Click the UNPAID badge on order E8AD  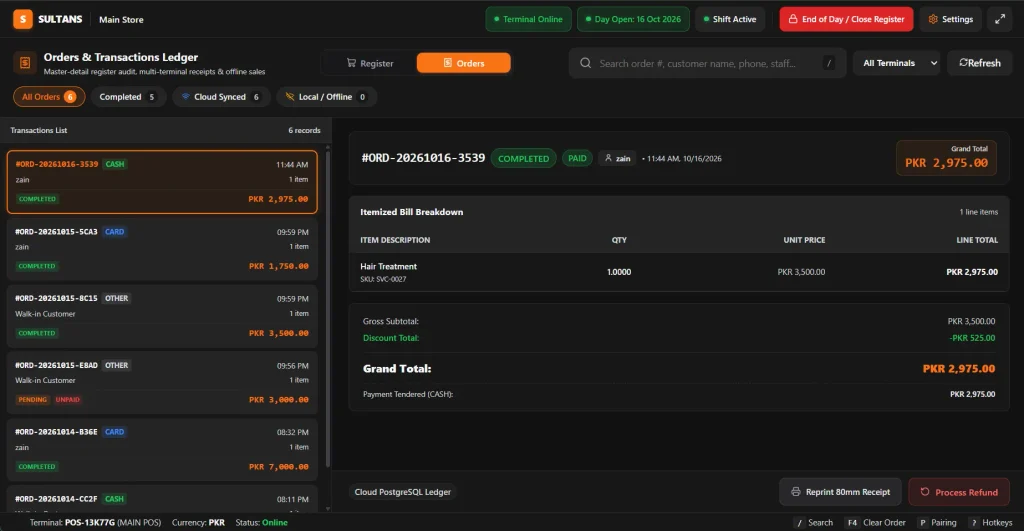[x=67, y=400]
